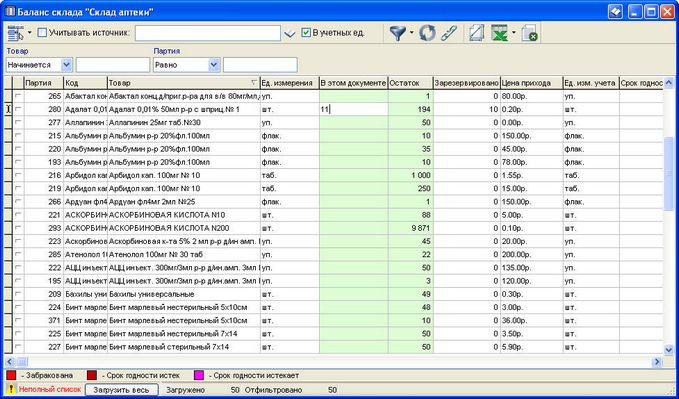Viewport: 679px width, 399px height.
Task: Click 'Цена прихода' column header
Action: (x=531, y=83)
